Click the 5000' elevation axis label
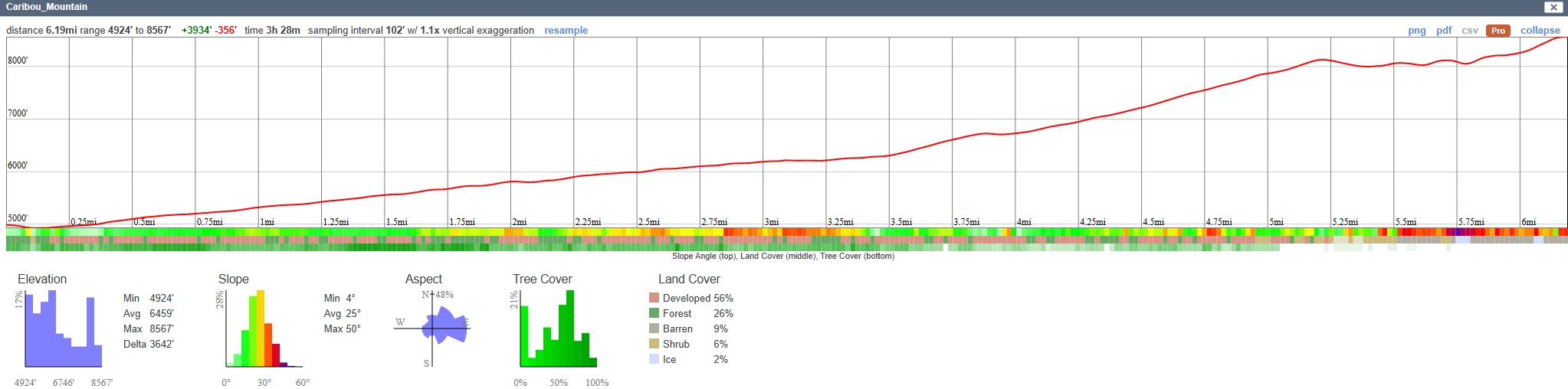Image resolution: width=1568 pixels, height=389 pixels. coord(18,218)
